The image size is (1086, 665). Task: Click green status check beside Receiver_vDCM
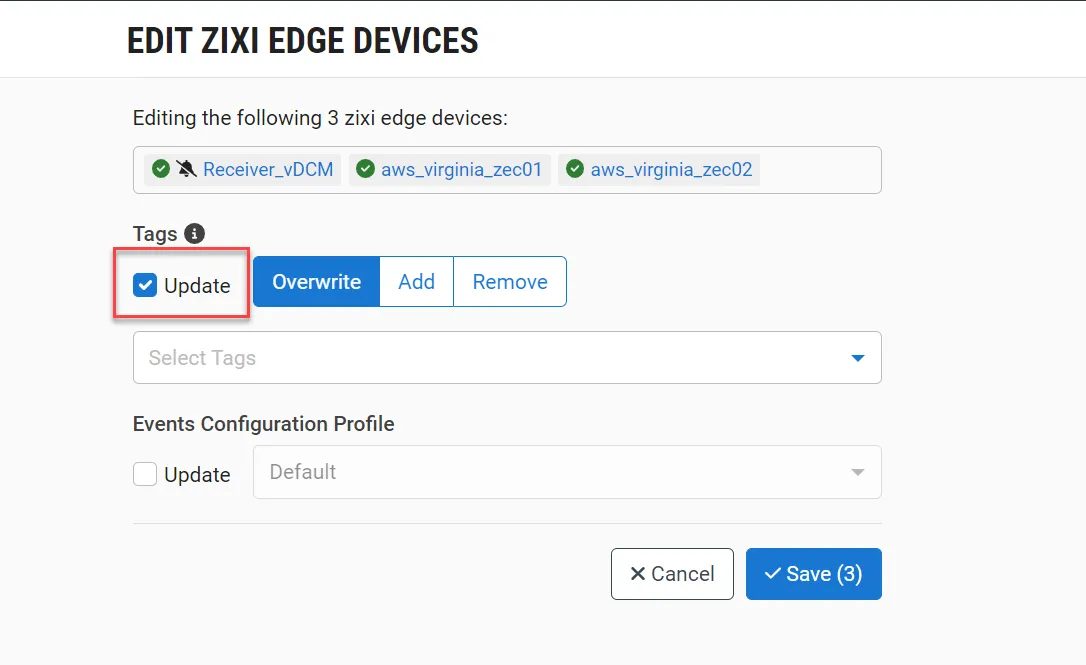[161, 168]
